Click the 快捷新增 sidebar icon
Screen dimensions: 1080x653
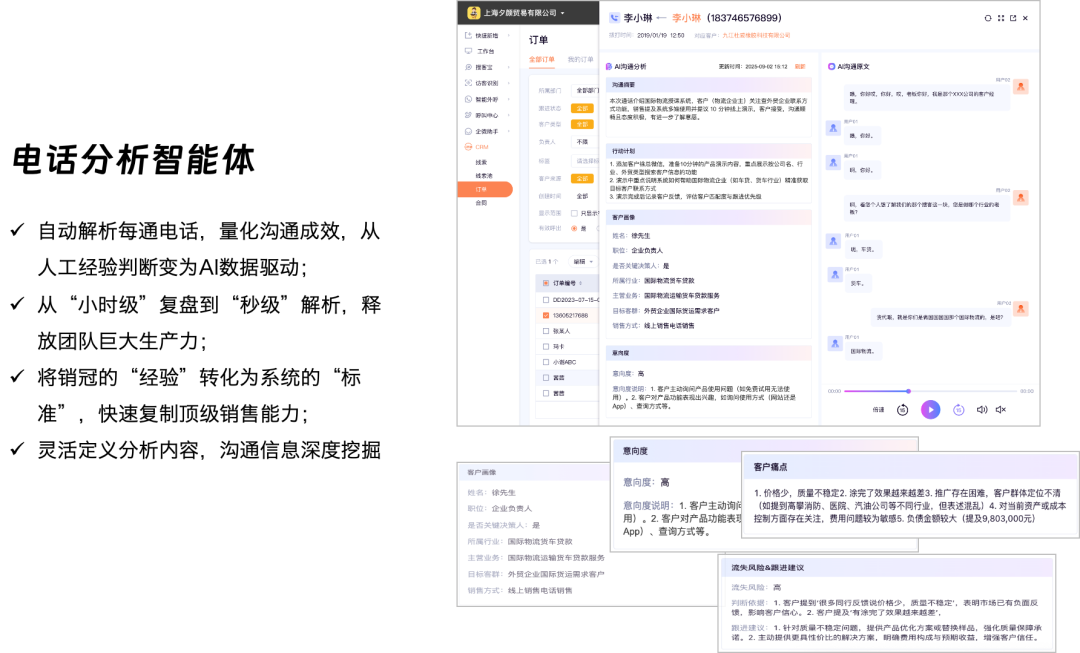(468, 35)
